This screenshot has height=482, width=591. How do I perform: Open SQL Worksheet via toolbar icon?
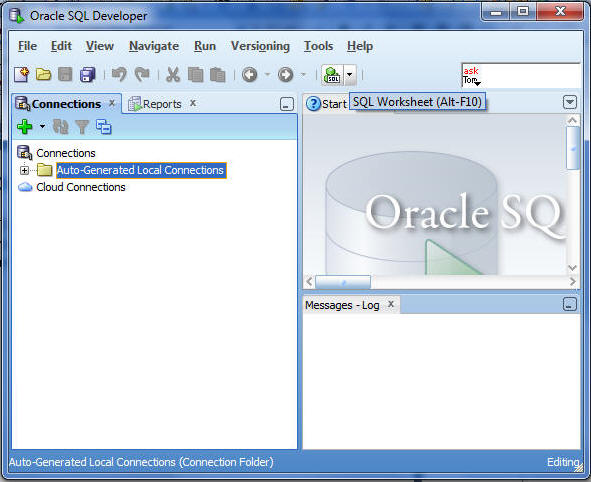click(332, 75)
